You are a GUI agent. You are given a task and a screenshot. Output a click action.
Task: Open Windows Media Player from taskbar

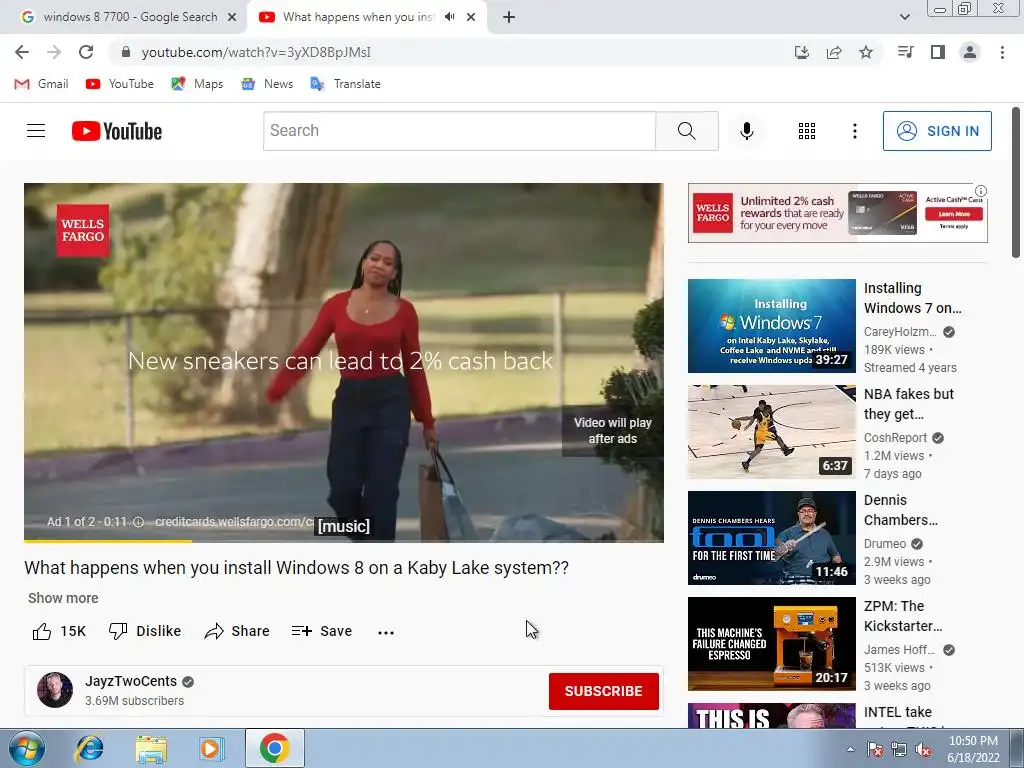tap(212, 749)
